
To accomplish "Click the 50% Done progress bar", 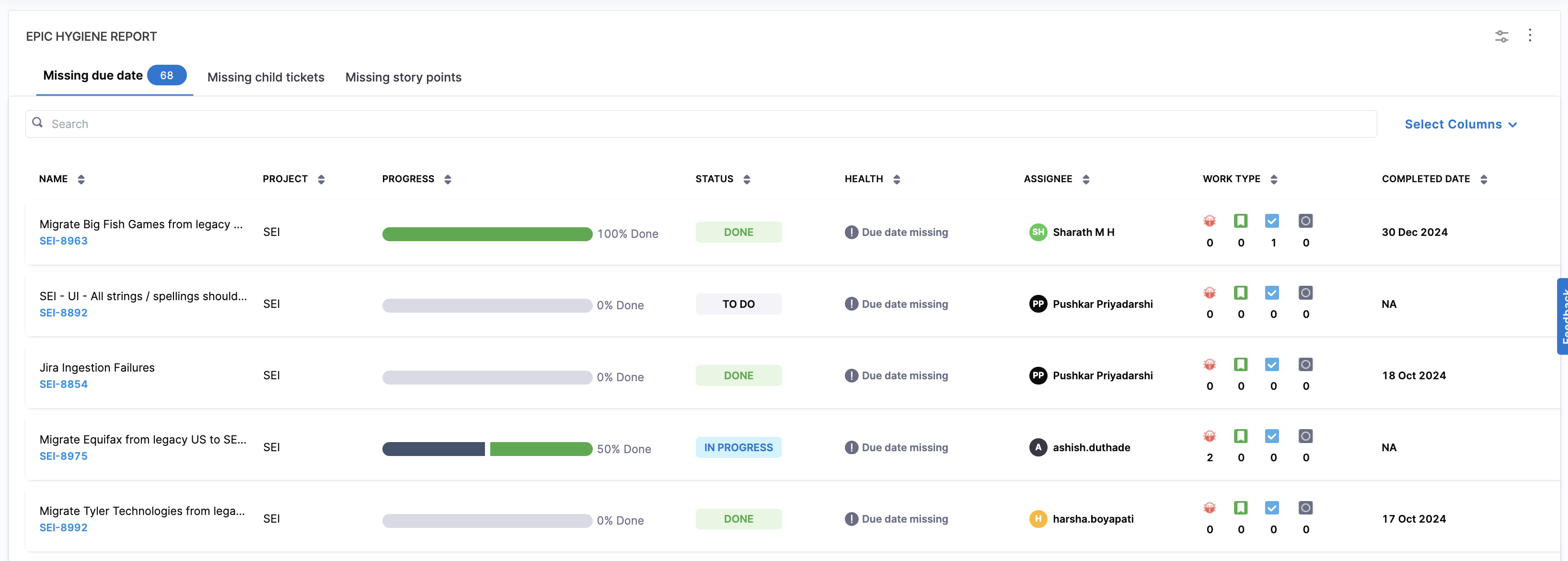I will pyautogui.click(x=487, y=449).
